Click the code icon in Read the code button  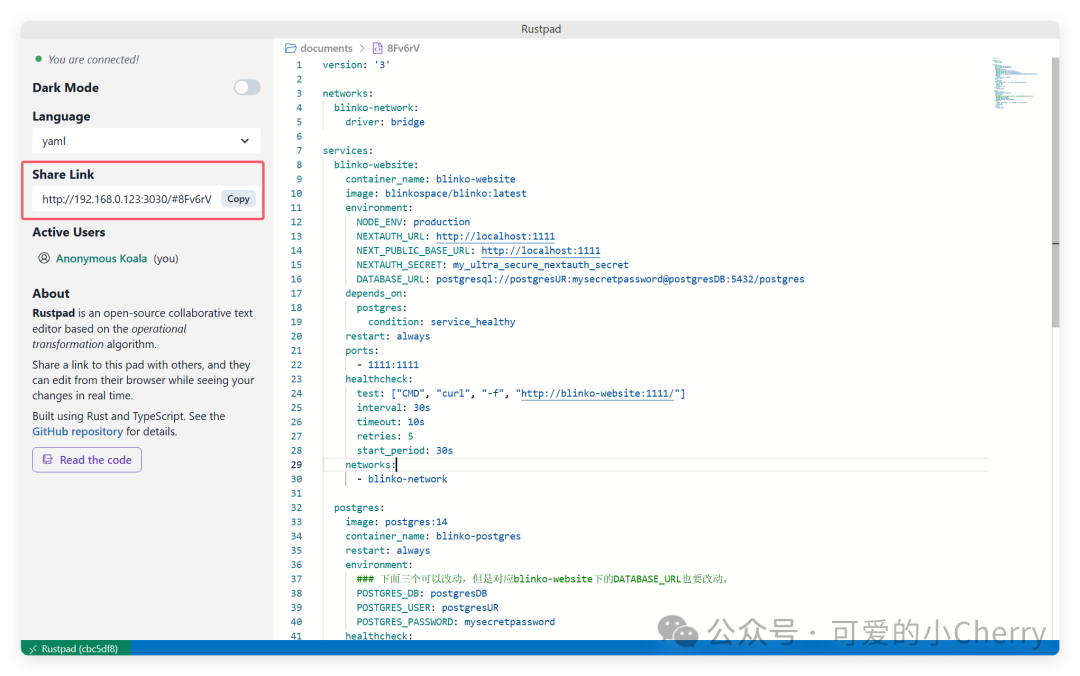pos(48,460)
